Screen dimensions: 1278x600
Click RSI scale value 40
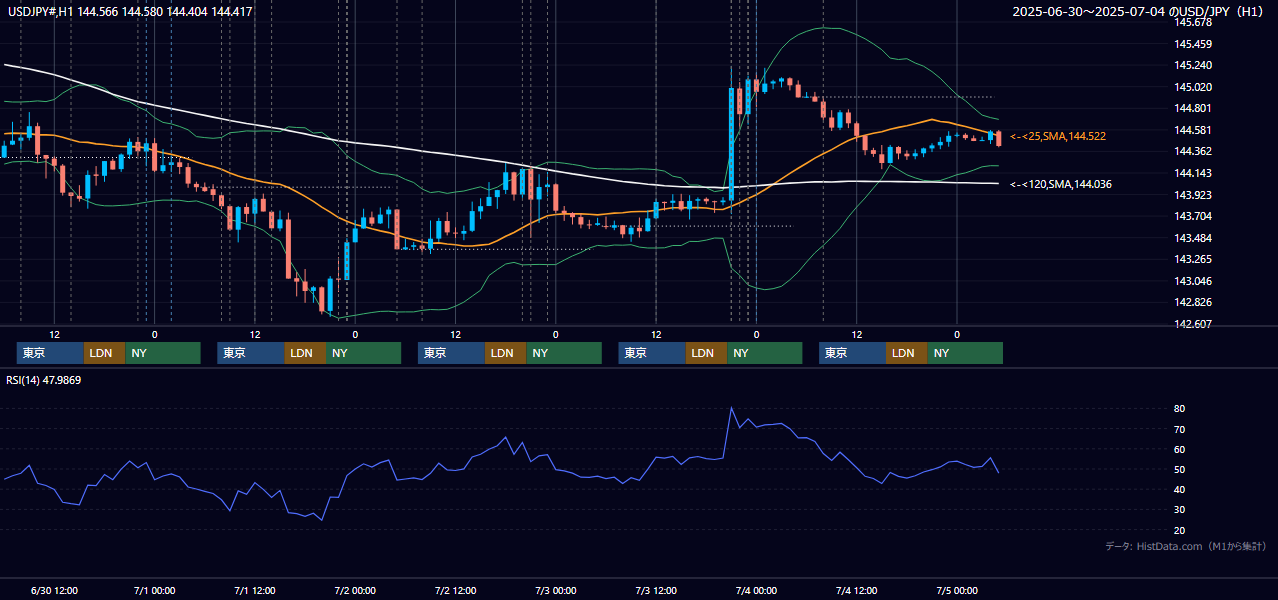click(1179, 490)
